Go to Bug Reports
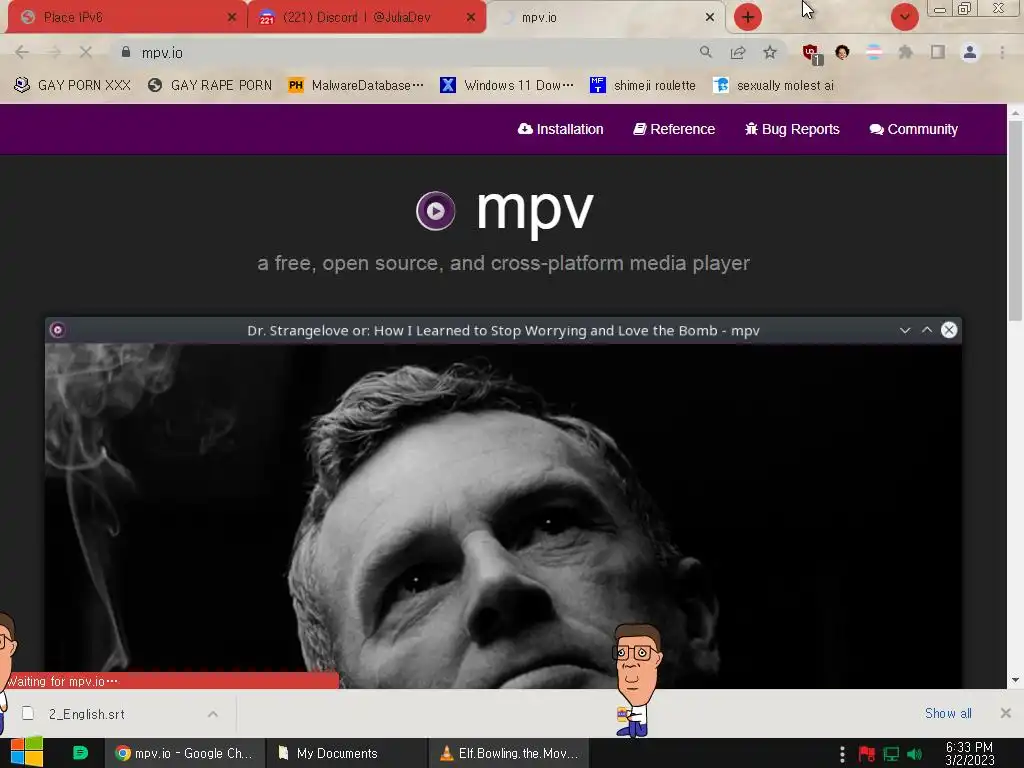 (792, 129)
